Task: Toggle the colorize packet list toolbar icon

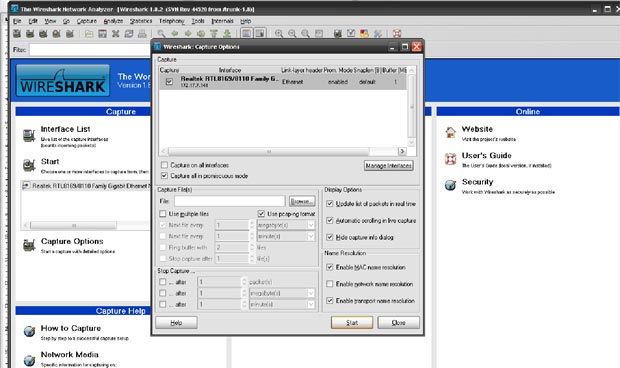Action: click(x=246, y=34)
